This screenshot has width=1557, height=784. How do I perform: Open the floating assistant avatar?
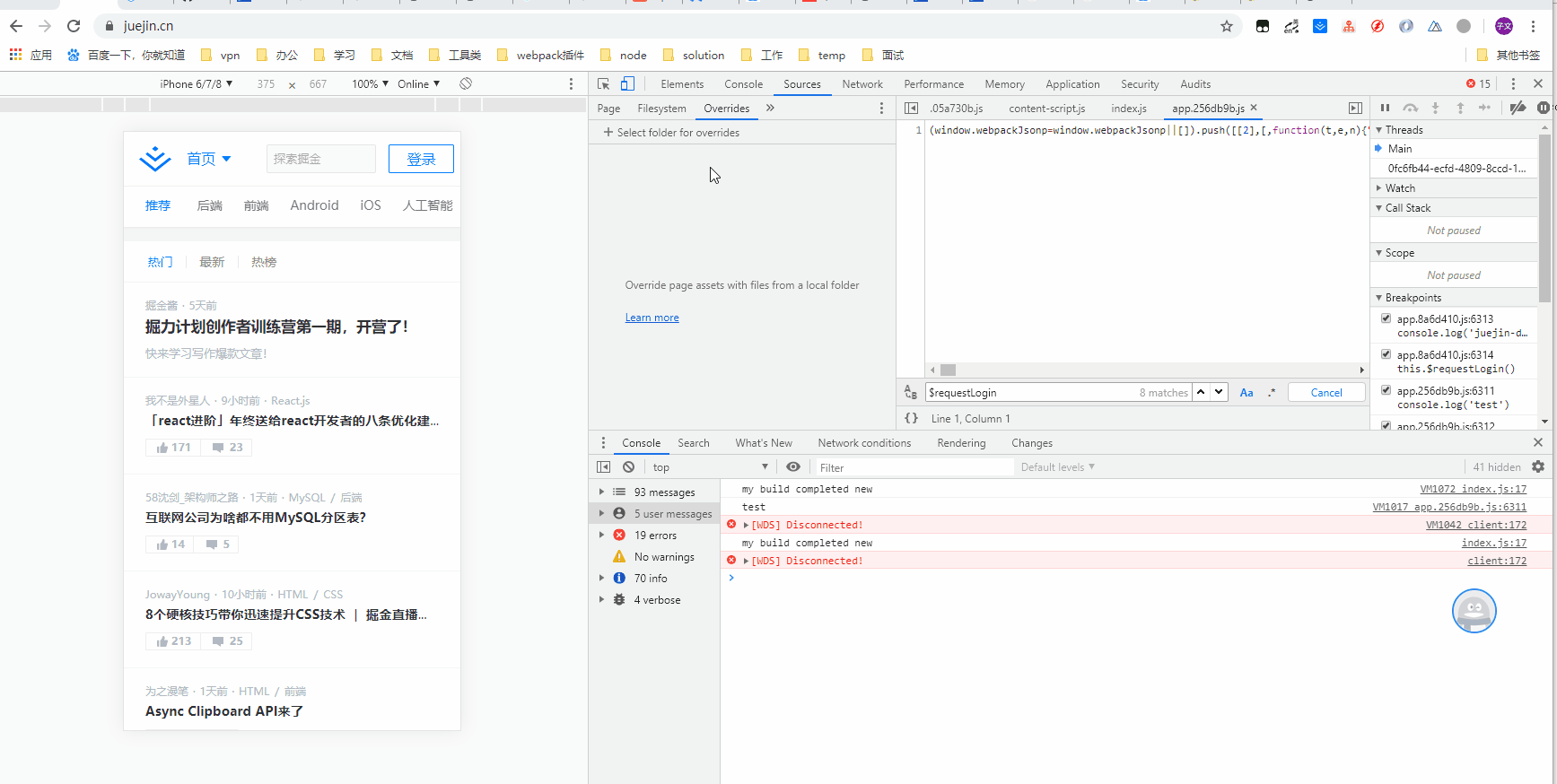coord(1474,611)
